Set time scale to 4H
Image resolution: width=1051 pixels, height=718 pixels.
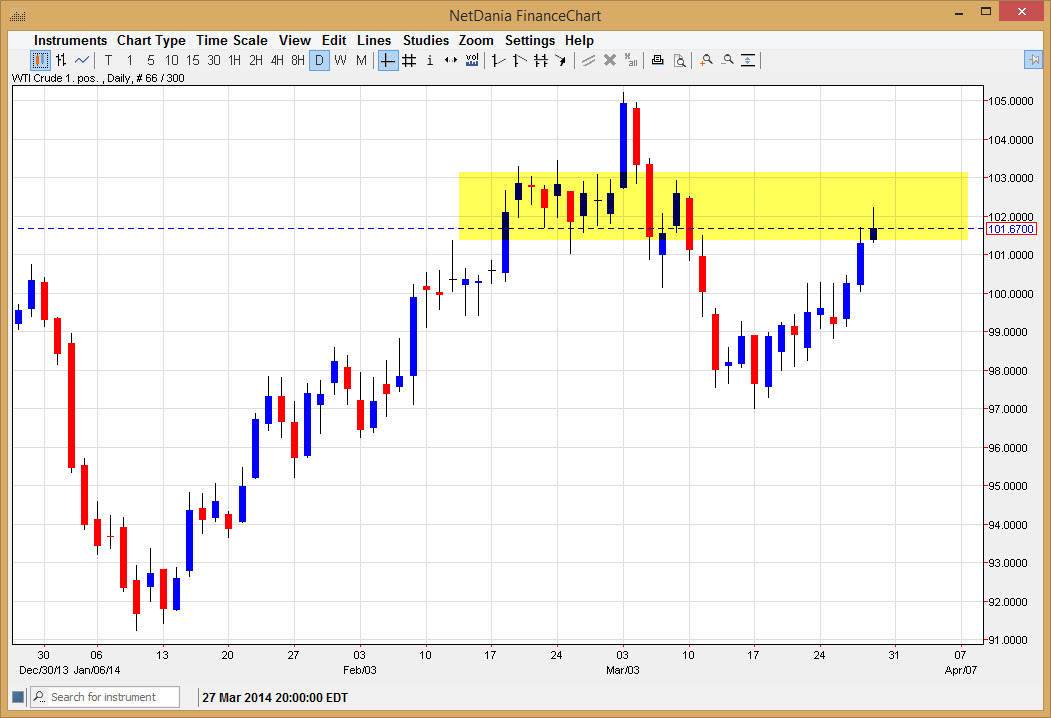tap(277, 60)
